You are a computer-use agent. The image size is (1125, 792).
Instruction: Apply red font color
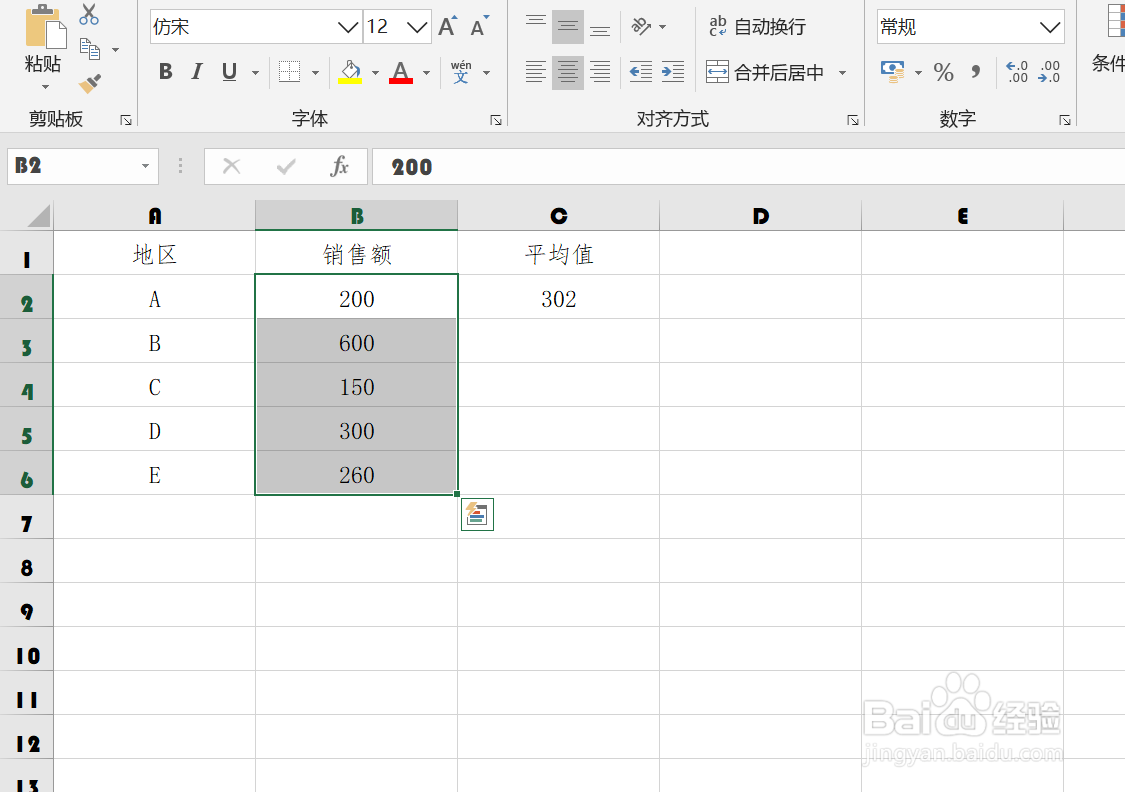[x=400, y=72]
